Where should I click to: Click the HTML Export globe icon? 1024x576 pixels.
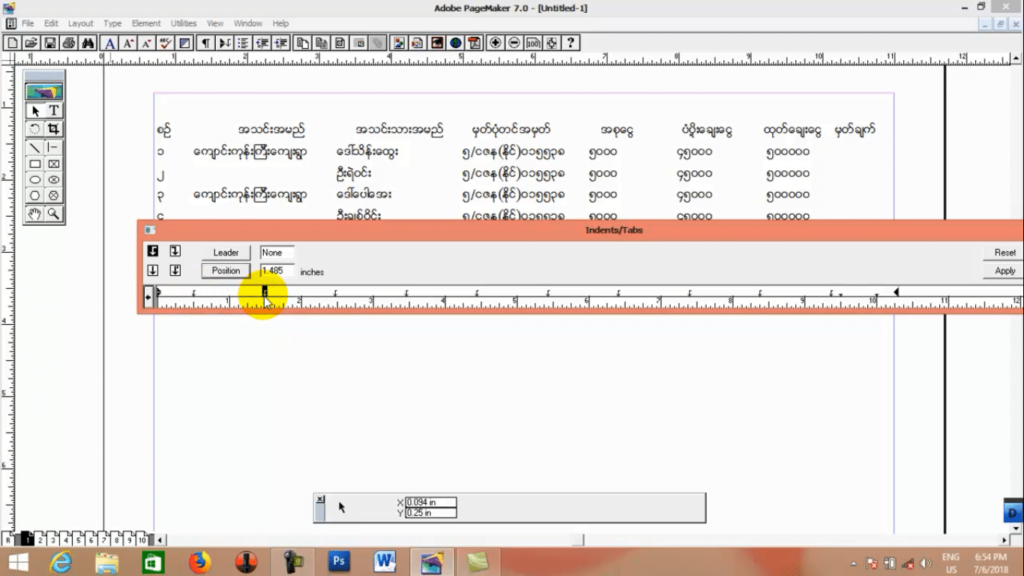click(455, 43)
